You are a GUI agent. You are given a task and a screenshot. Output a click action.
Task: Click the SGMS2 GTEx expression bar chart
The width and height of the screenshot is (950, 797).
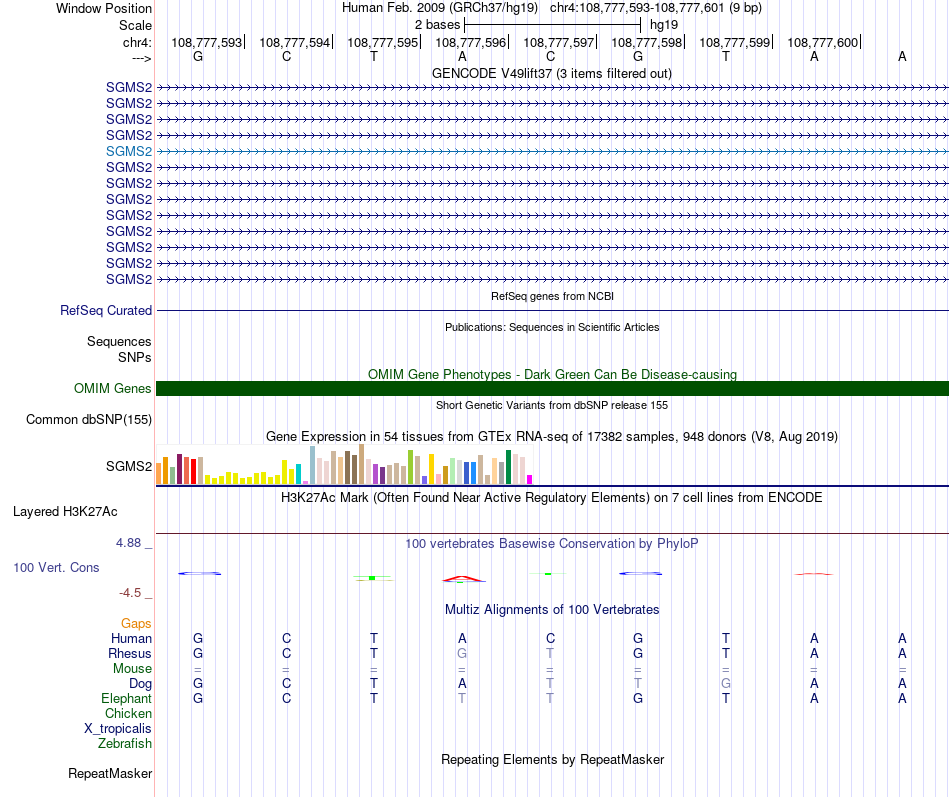344,464
